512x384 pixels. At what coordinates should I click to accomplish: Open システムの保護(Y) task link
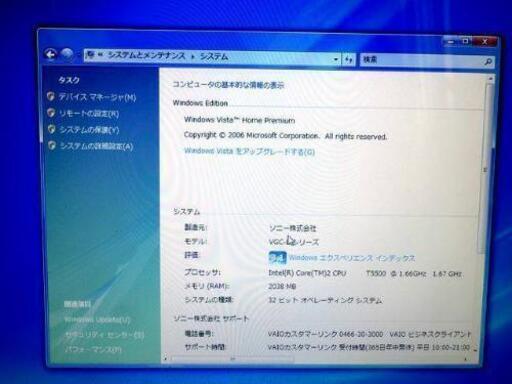[x=89, y=130]
